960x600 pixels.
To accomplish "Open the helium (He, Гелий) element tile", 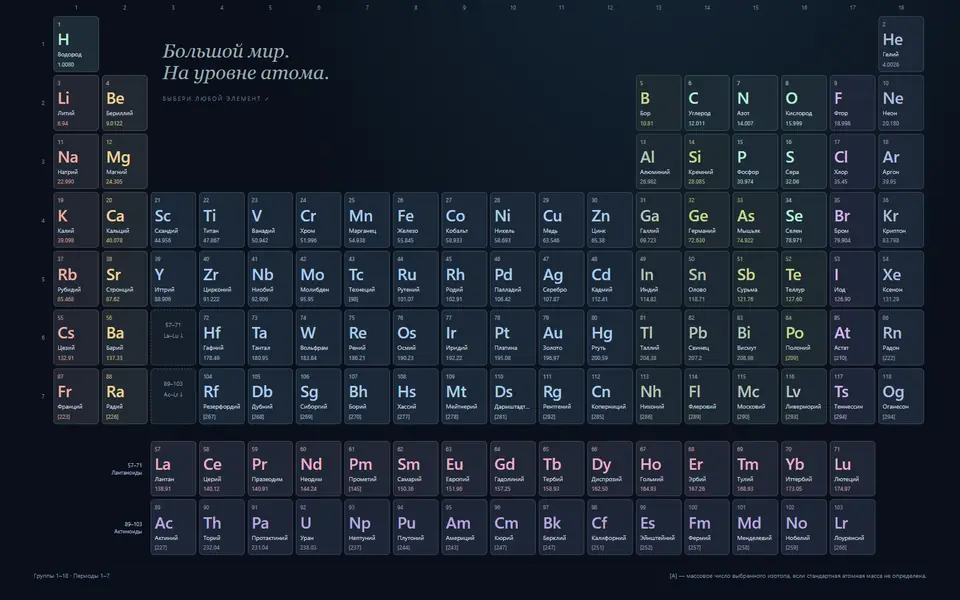I will [901, 44].
